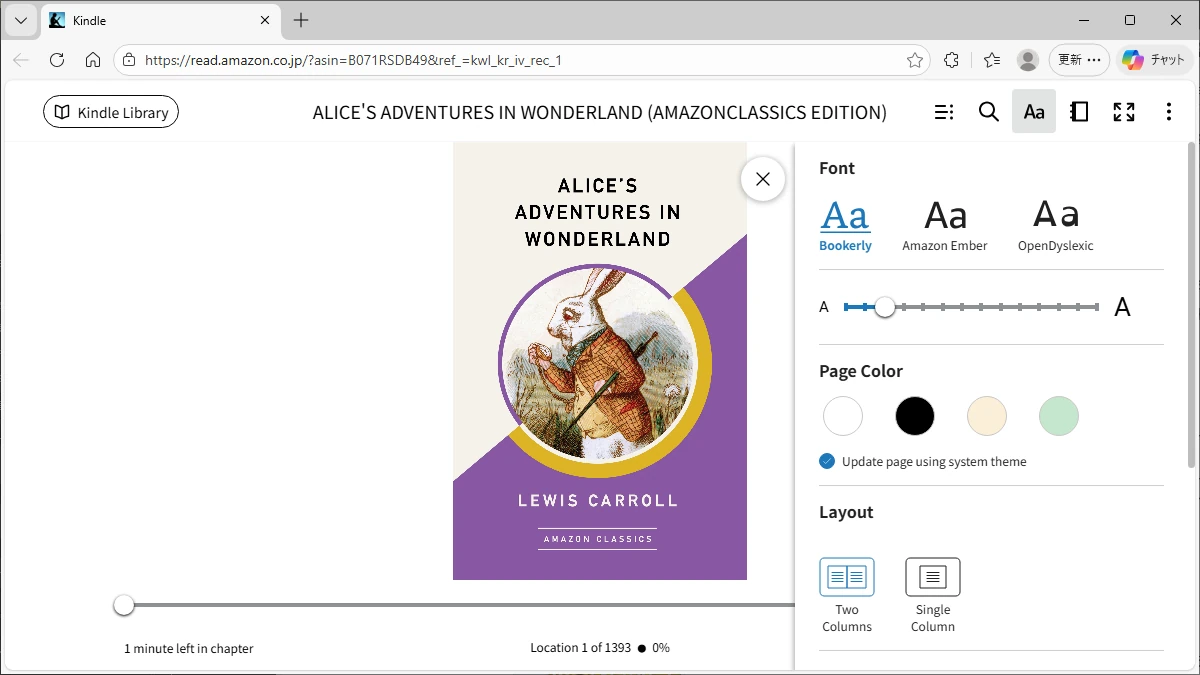Enter full screen reading mode
The height and width of the screenshot is (675, 1200).
click(x=1124, y=112)
